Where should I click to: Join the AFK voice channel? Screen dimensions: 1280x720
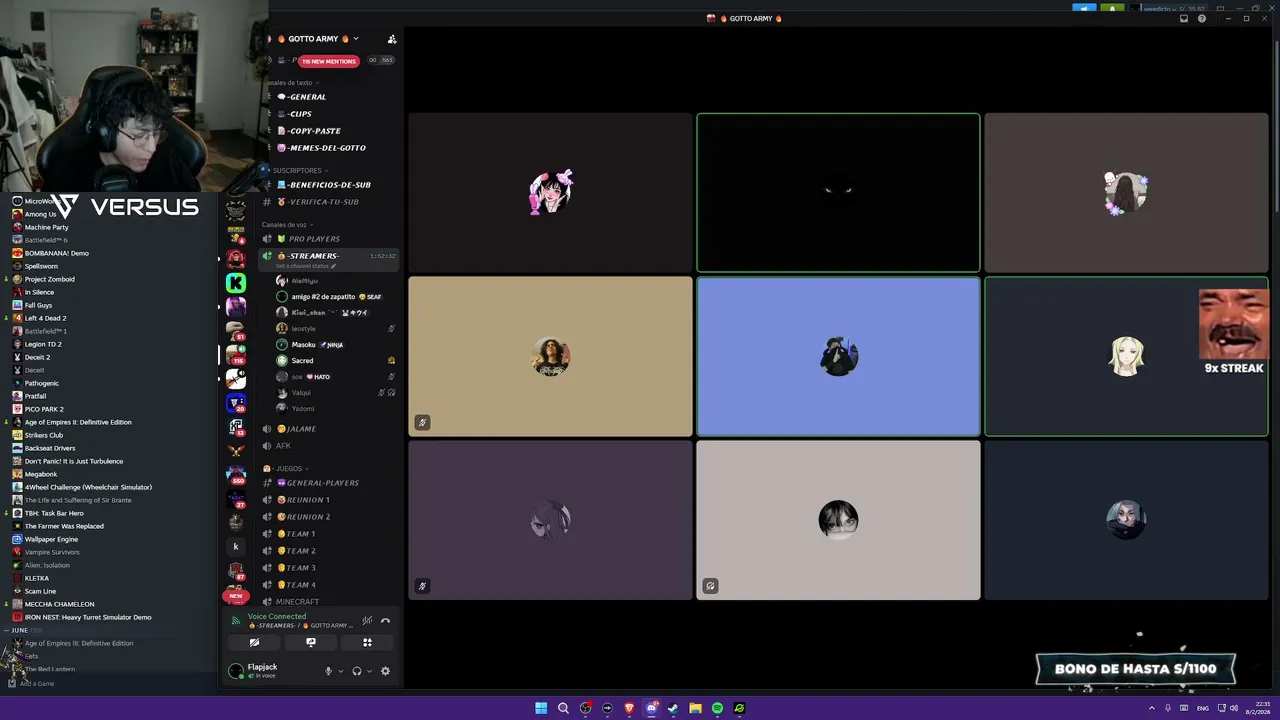[x=283, y=446]
